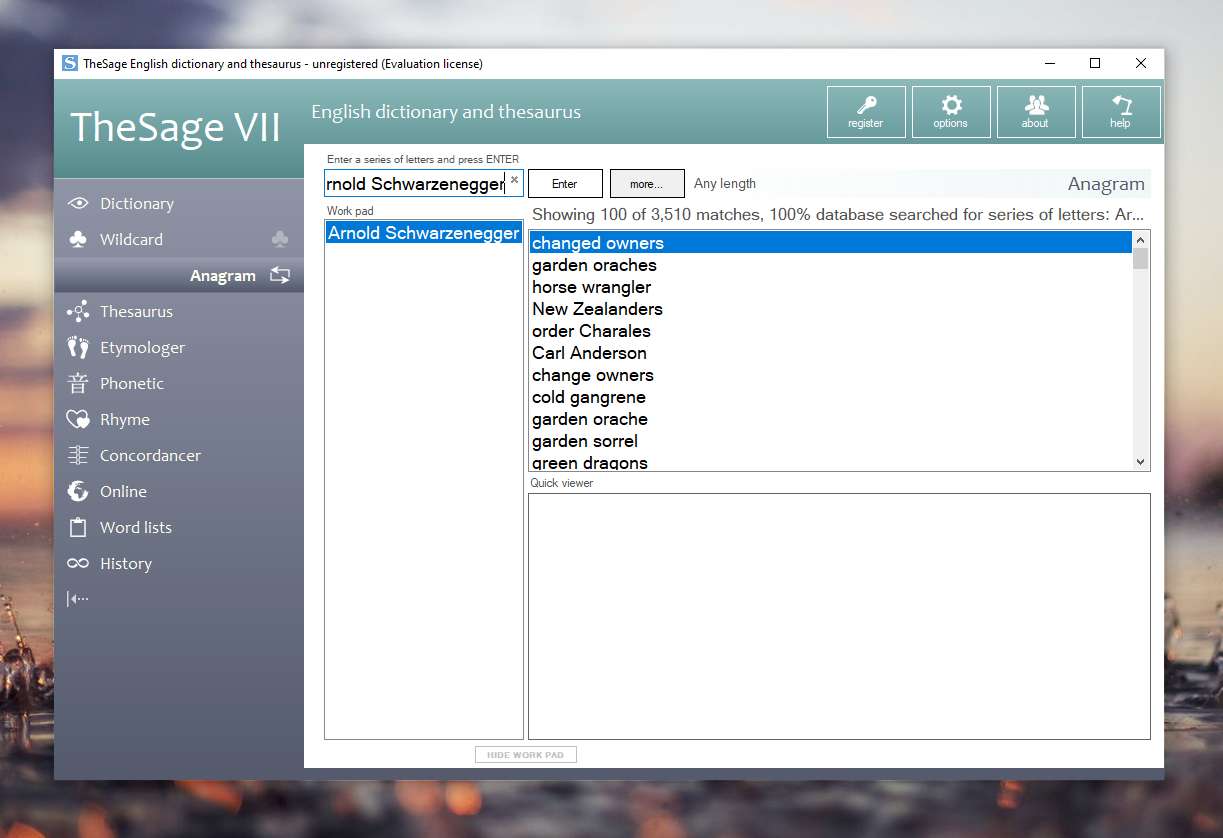Screen dimensions: 1223x838
Task: Clear the anagram input with x
Action: tap(514, 180)
